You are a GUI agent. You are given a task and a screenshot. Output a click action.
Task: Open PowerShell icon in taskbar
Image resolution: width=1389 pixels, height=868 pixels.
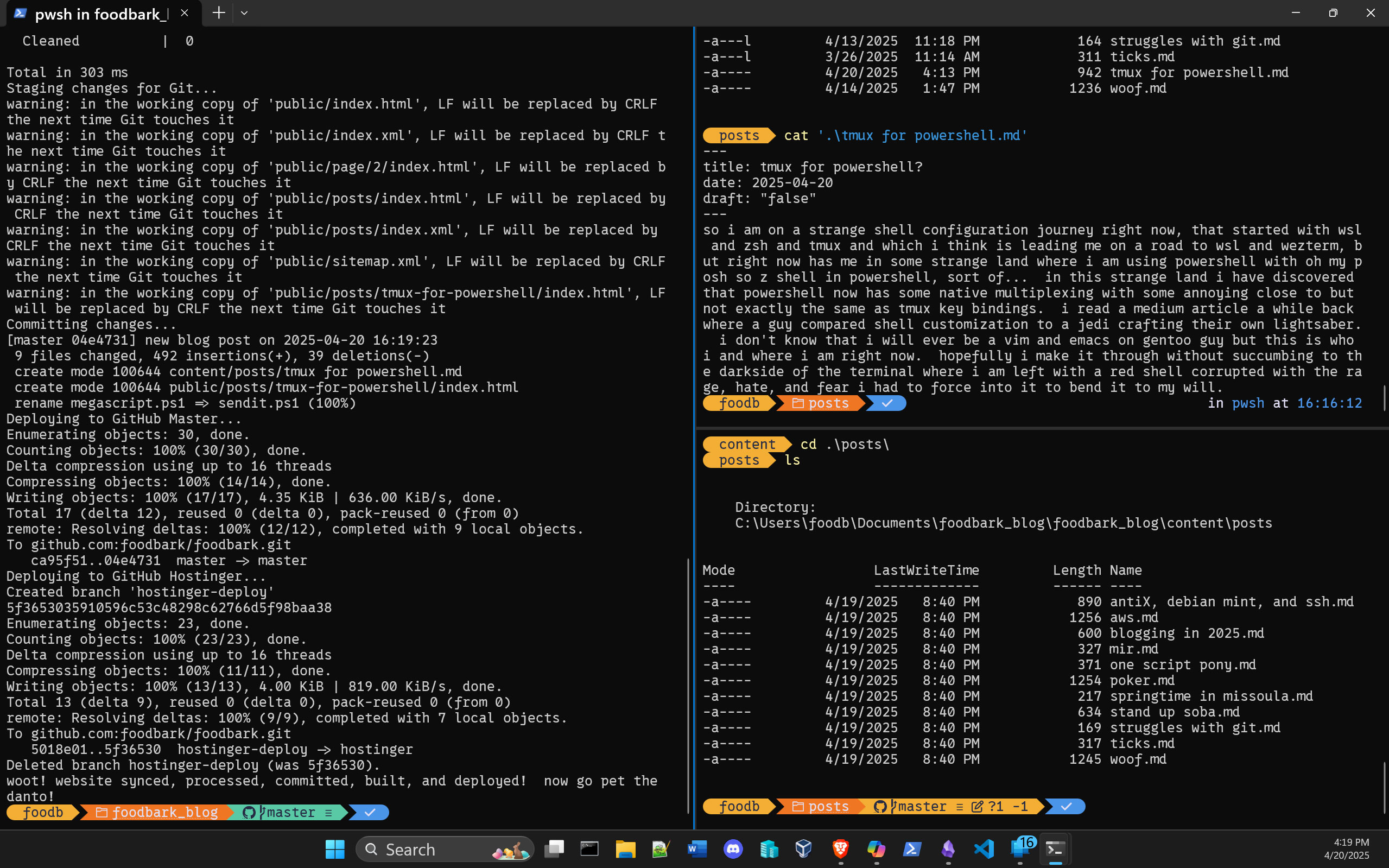pos(912,848)
